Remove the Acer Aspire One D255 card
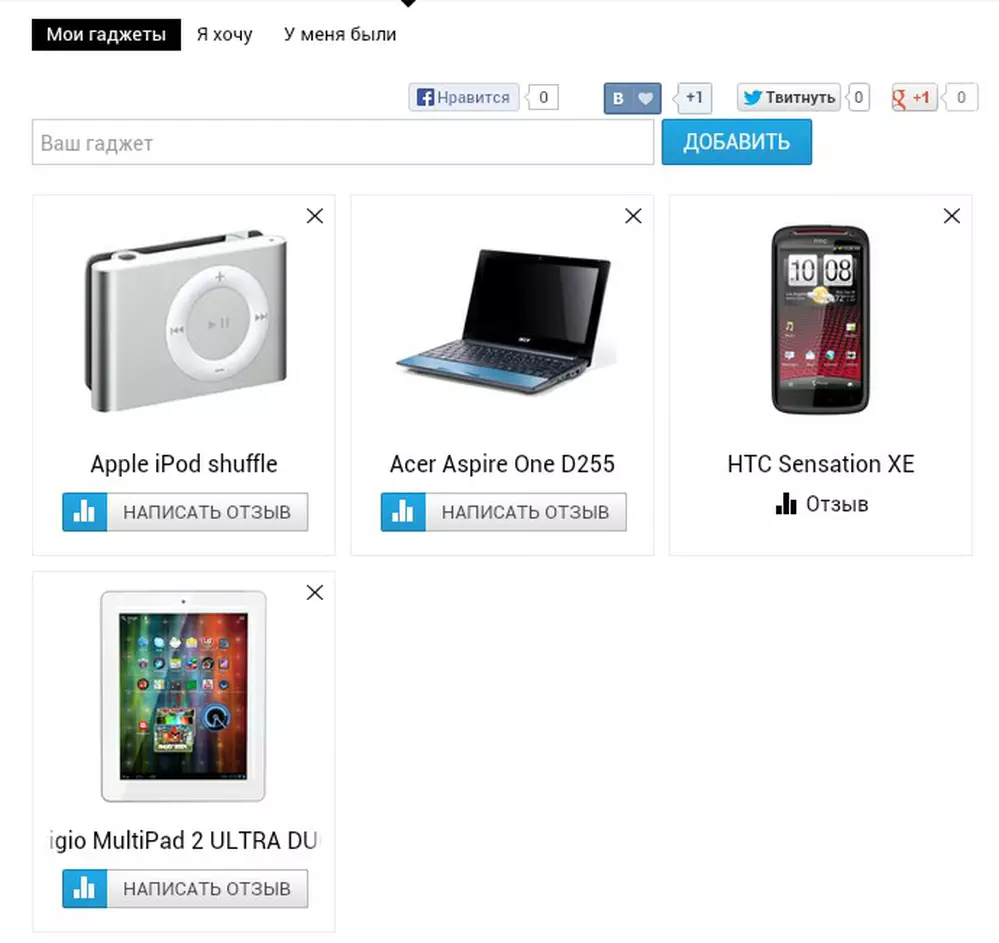The image size is (999, 943). 633,216
